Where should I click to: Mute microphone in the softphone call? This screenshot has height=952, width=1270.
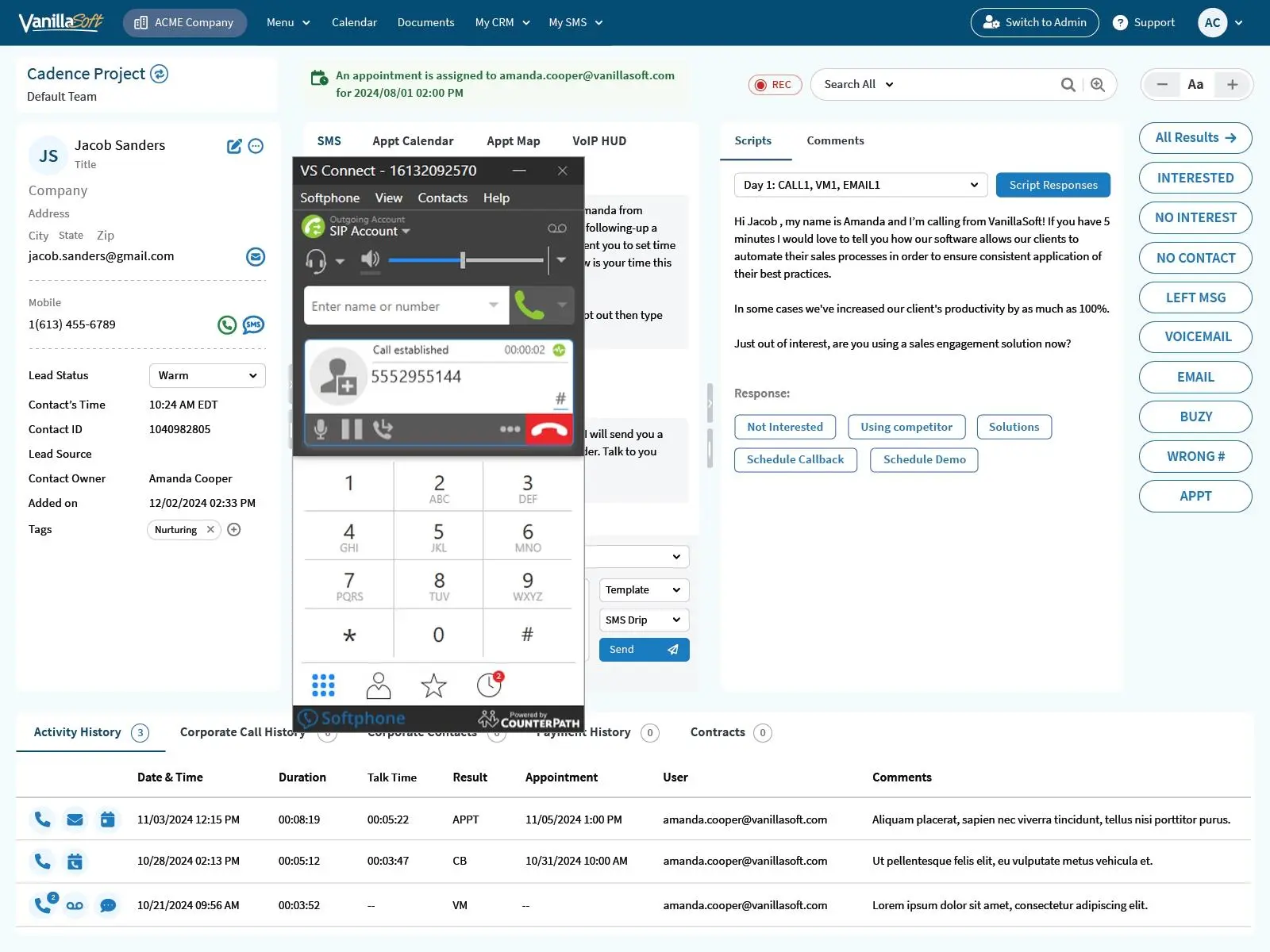tap(321, 429)
